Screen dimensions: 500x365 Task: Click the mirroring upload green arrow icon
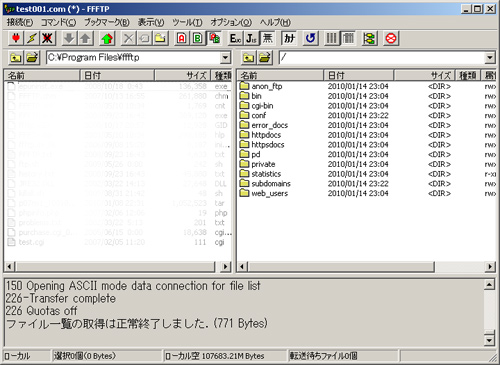107,38
